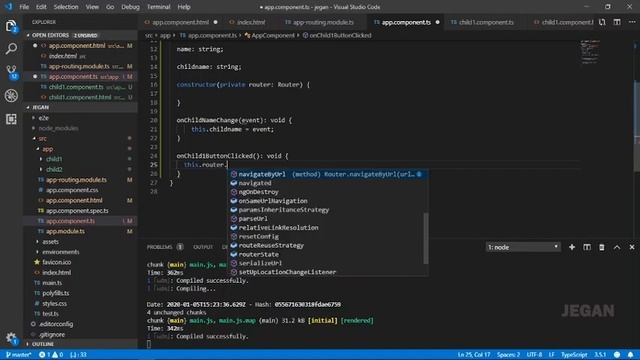Show more info for navigateByUrl suggestion
The image size is (640, 360).
419,174
